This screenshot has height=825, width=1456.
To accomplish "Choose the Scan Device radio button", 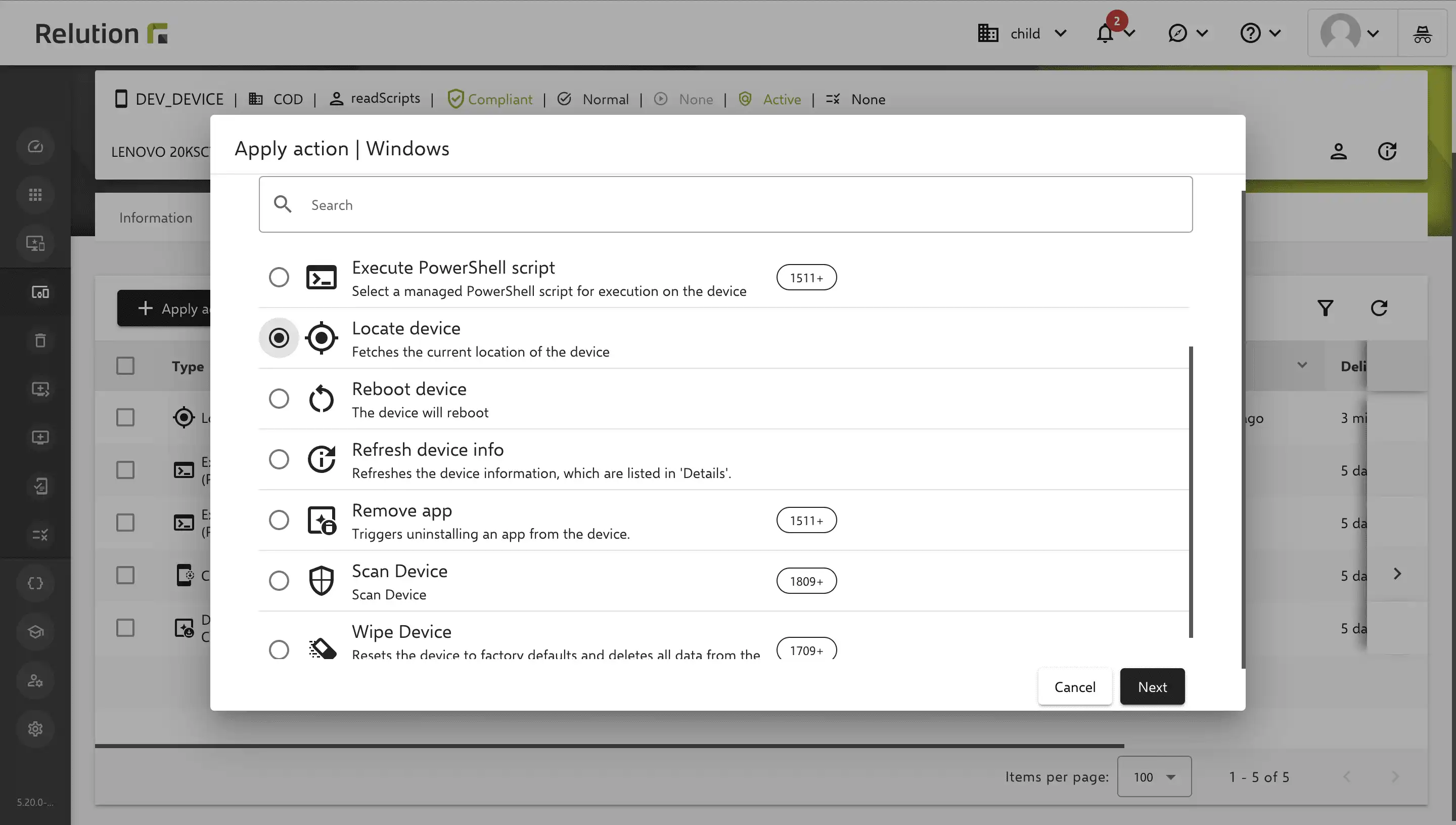I will 279,581.
